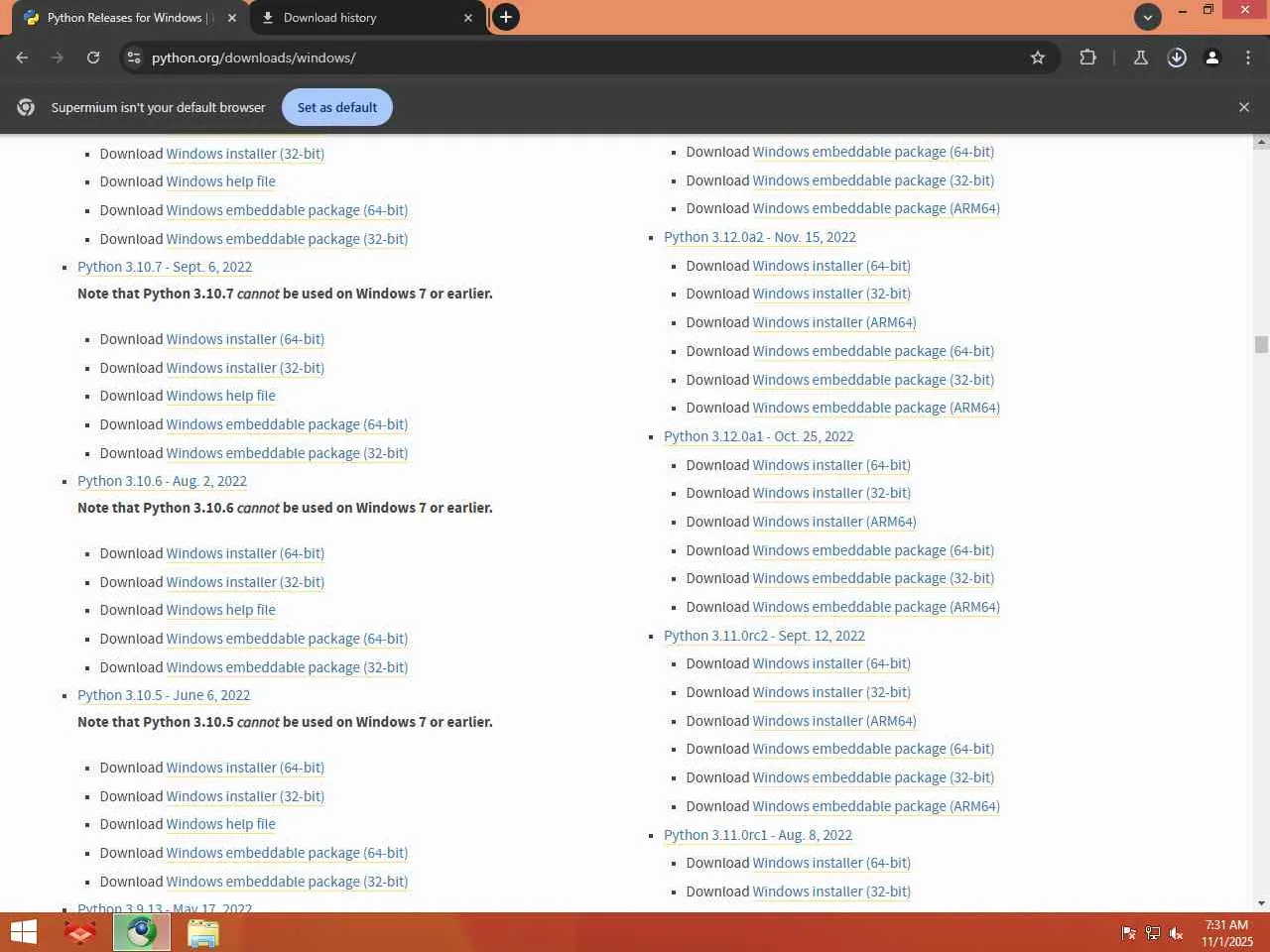Get Python 3.12.0a2 embeddable package (32-bit)

pyautogui.click(x=873, y=380)
